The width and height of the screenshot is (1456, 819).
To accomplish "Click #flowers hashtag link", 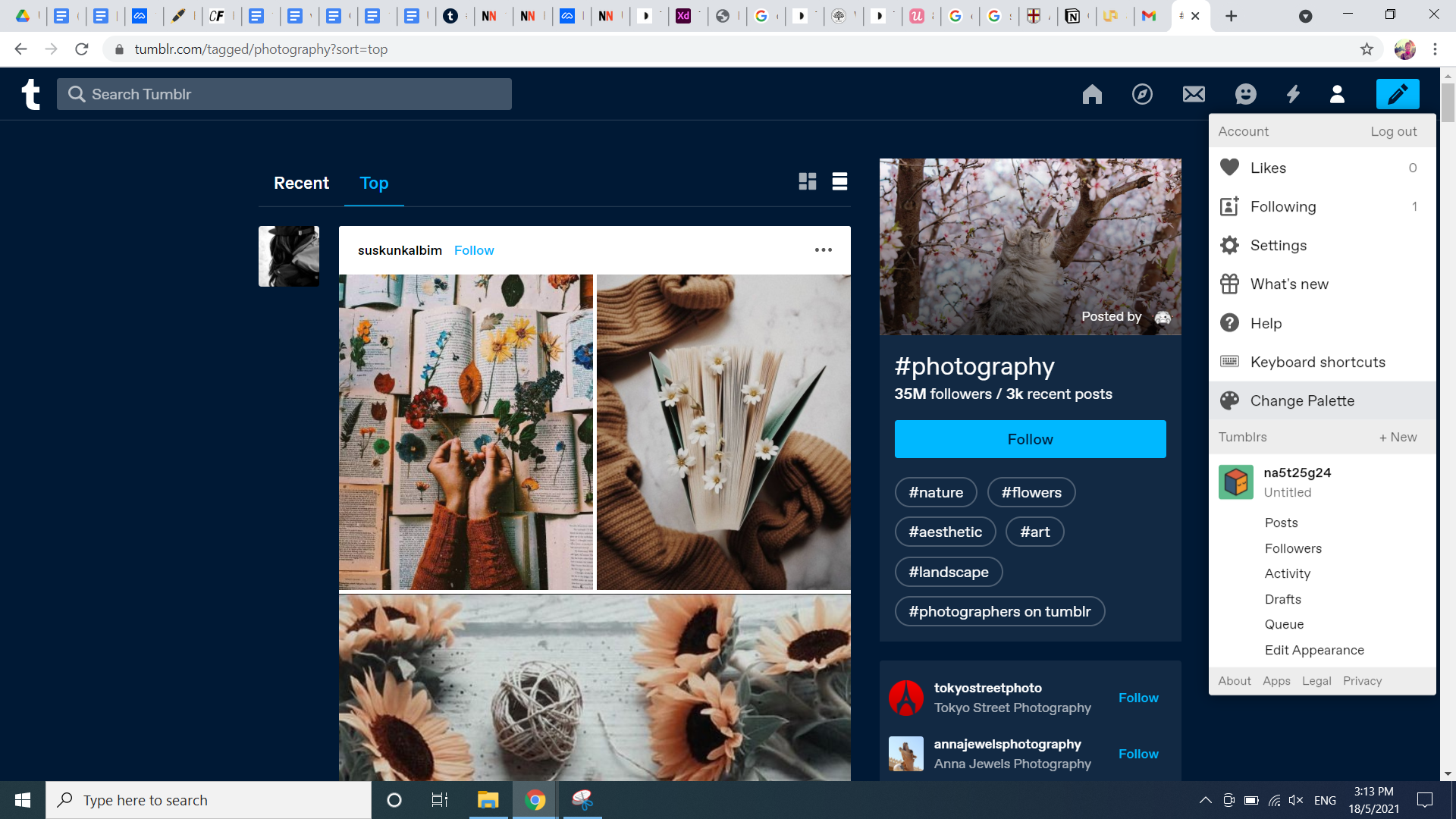I will point(1031,491).
